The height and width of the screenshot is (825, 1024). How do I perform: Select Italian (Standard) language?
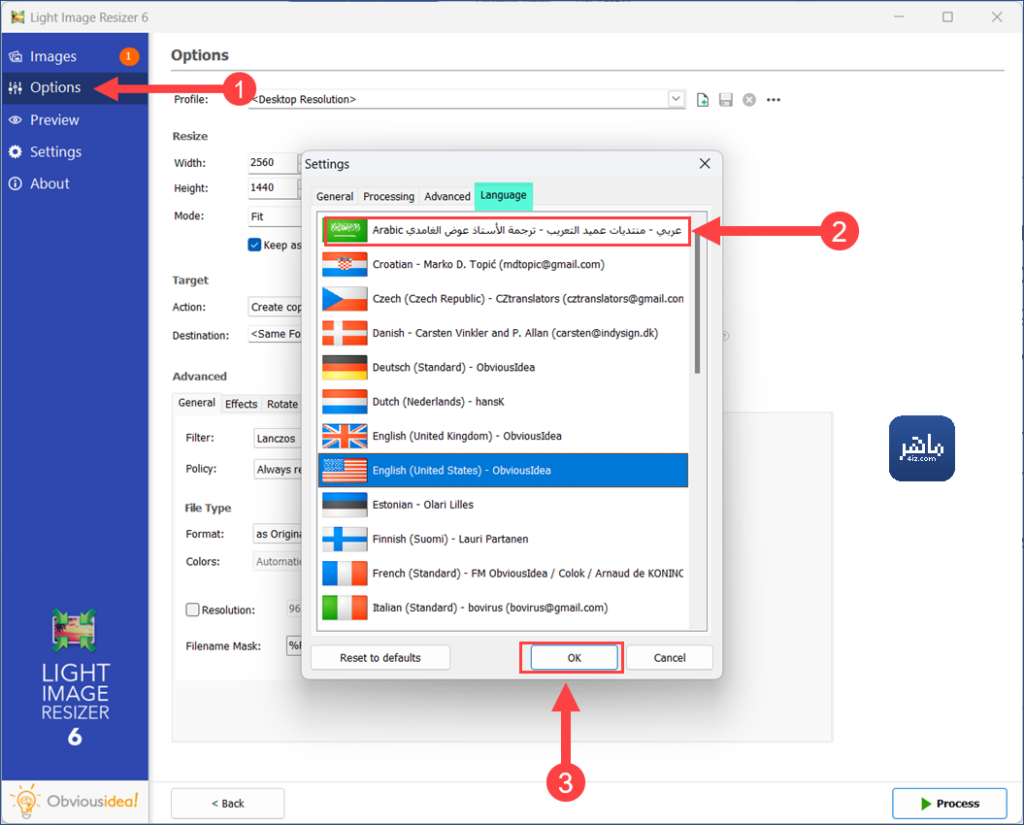click(x=504, y=607)
